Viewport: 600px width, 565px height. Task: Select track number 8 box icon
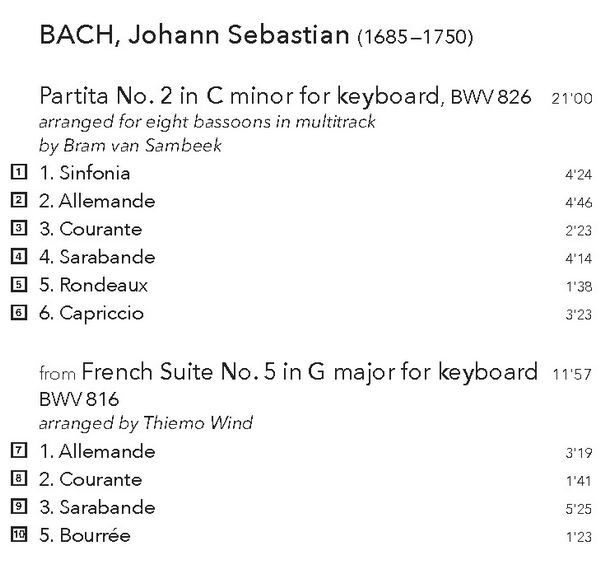click(19, 479)
